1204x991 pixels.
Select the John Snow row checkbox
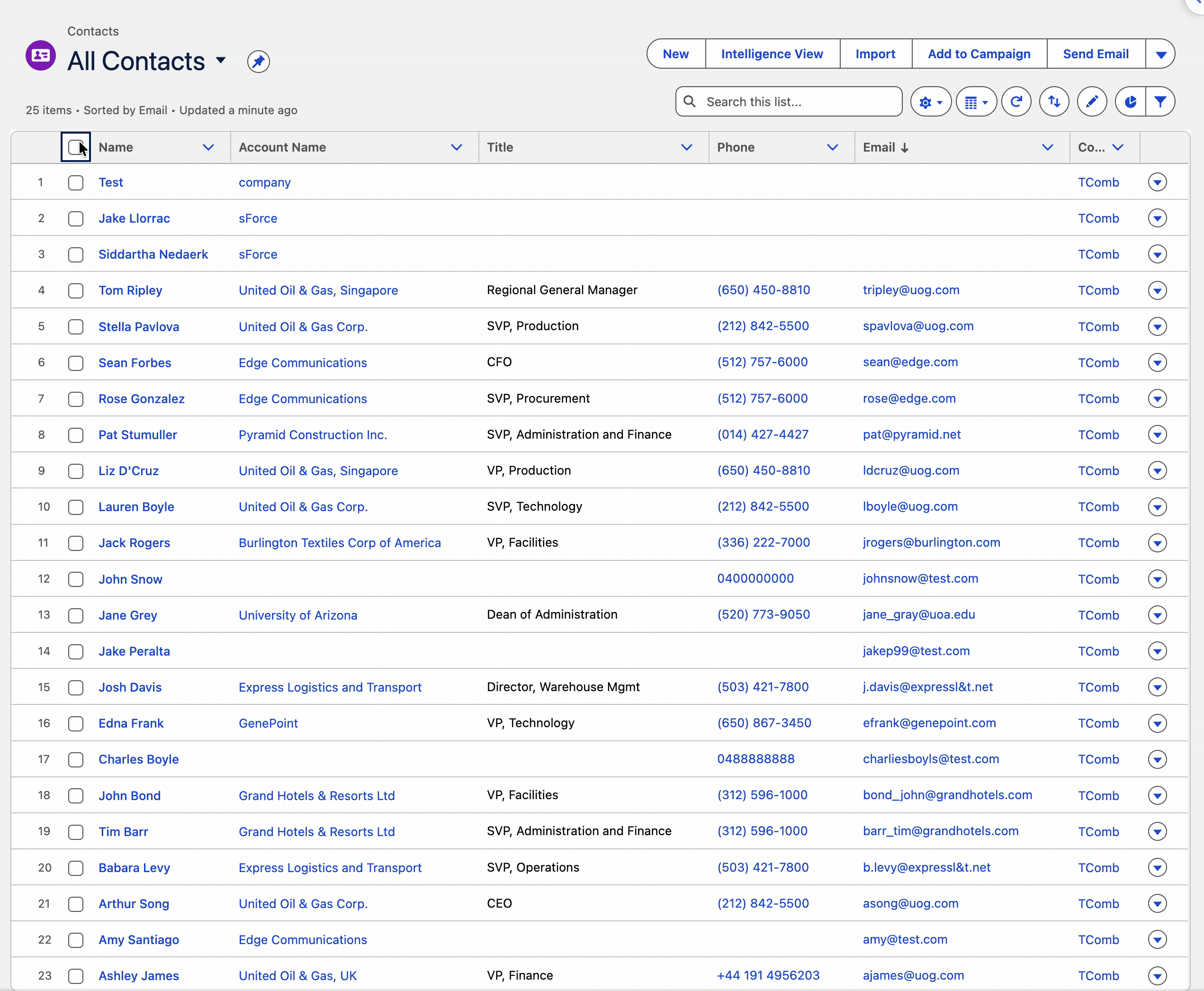pyautogui.click(x=76, y=579)
